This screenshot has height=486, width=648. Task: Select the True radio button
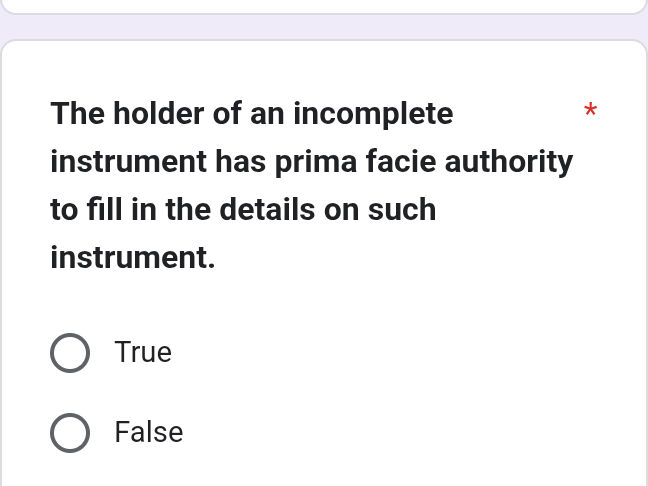(70, 353)
